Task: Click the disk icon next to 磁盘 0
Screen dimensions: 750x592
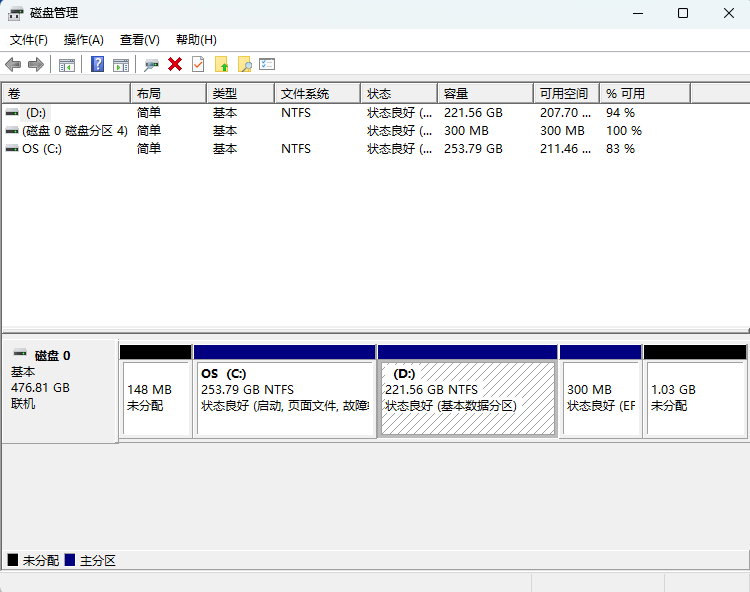Action: point(20,353)
